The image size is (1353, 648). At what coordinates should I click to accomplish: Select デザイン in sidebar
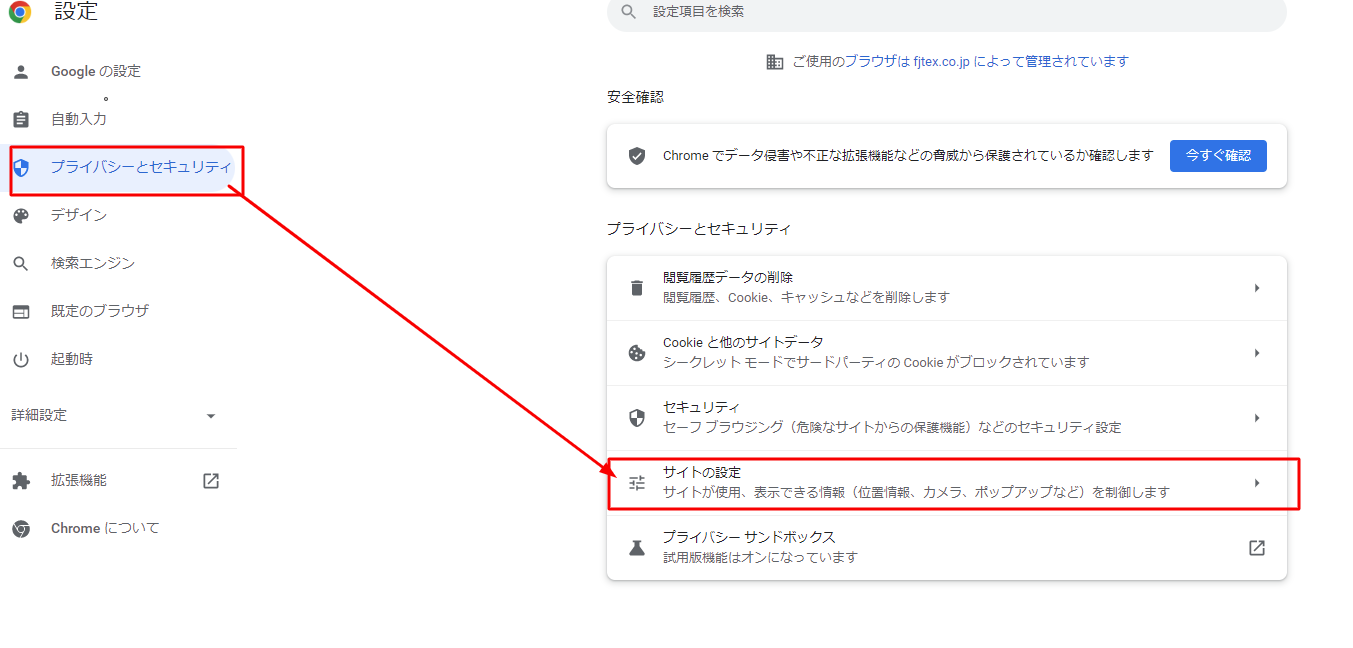[79, 215]
